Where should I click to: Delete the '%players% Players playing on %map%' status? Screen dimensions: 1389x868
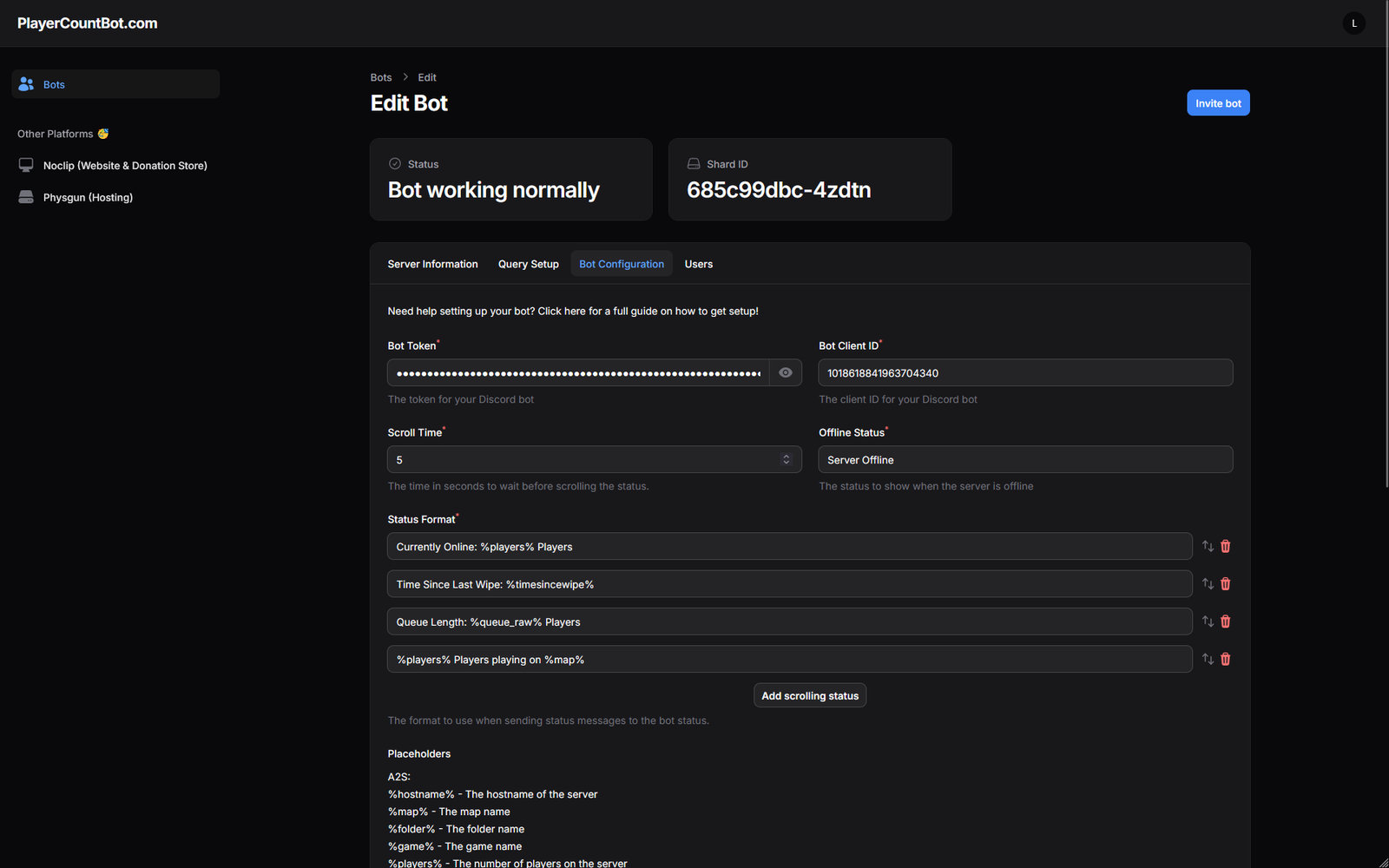[x=1226, y=659]
